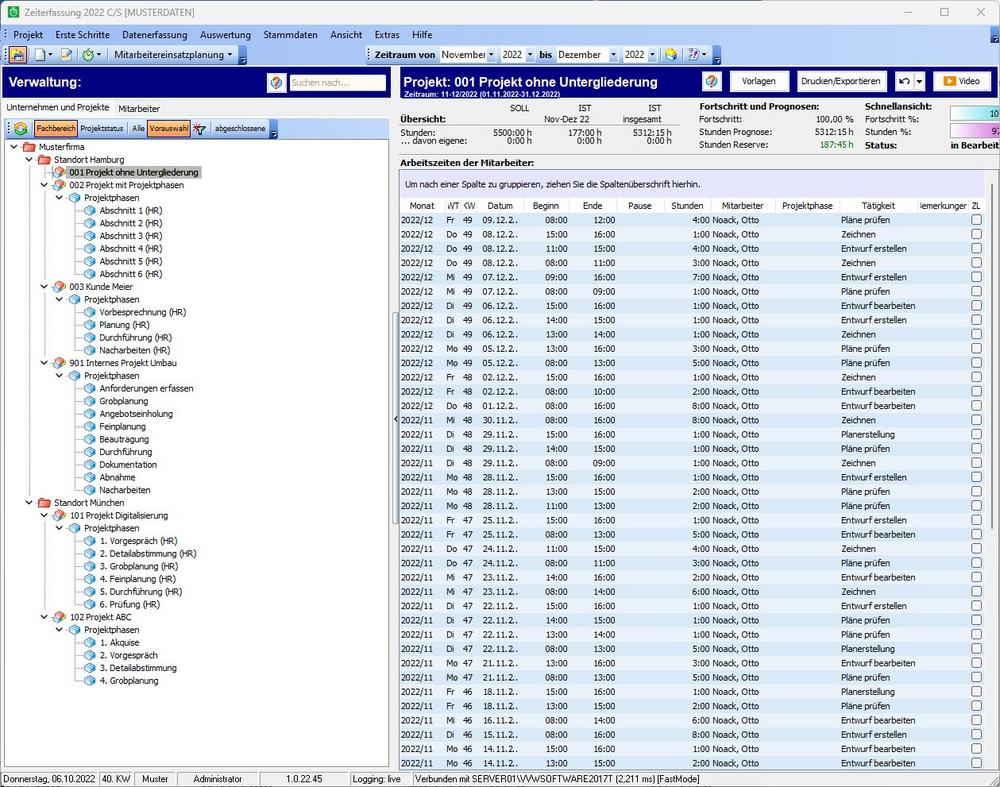This screenshot has width=1000, height=787.
Task: Click the Vorlagen button
Action: click(x=759, y=82)
